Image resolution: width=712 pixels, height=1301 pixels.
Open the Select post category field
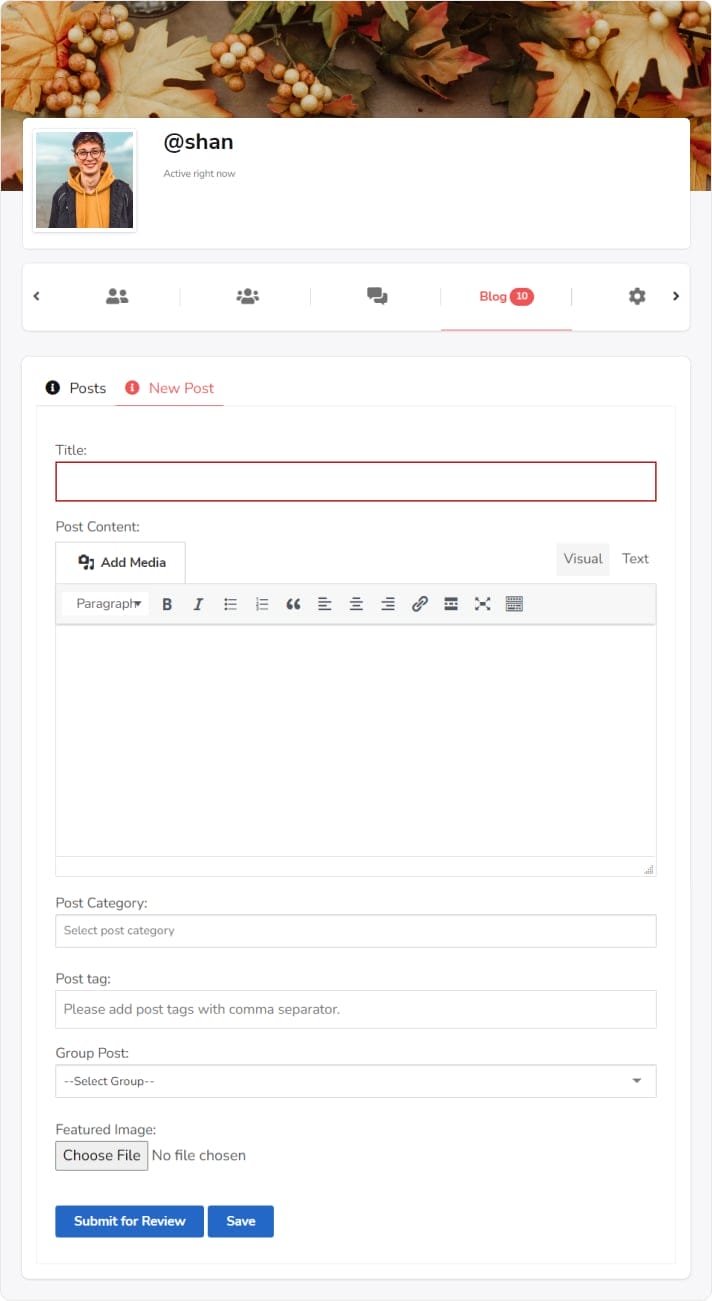[356, 930]
